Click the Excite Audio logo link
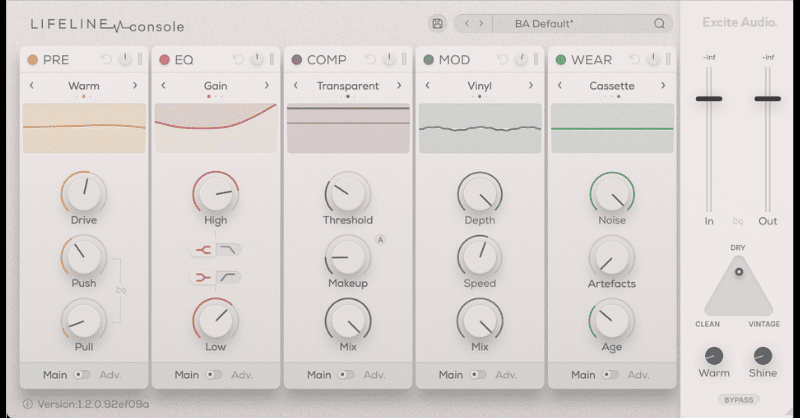 click(x=740, y=22)
